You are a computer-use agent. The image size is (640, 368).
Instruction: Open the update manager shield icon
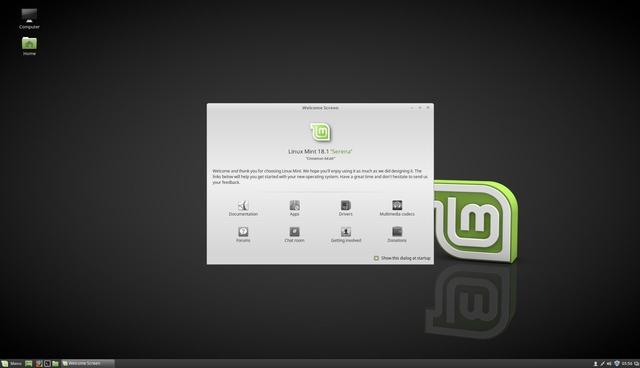point(617,364)
